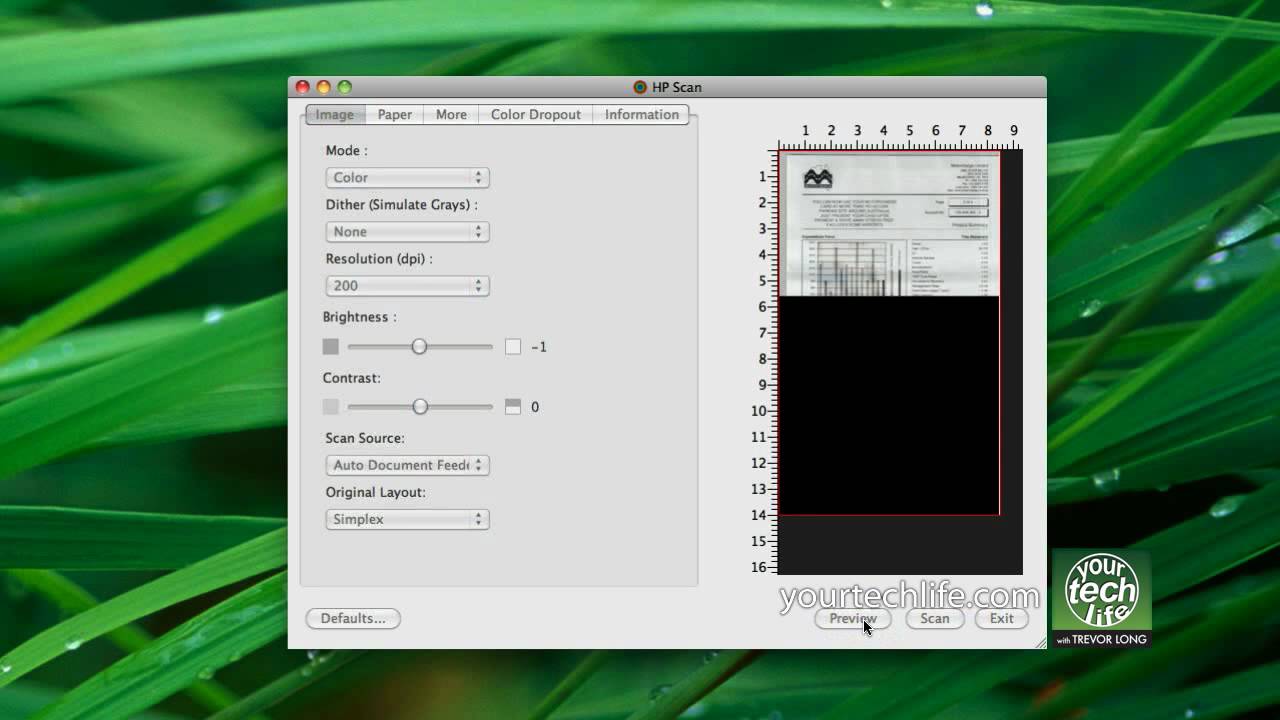Click the scanned document preview thumbnail
The image size is (1280, 720).
coord(889,225)
